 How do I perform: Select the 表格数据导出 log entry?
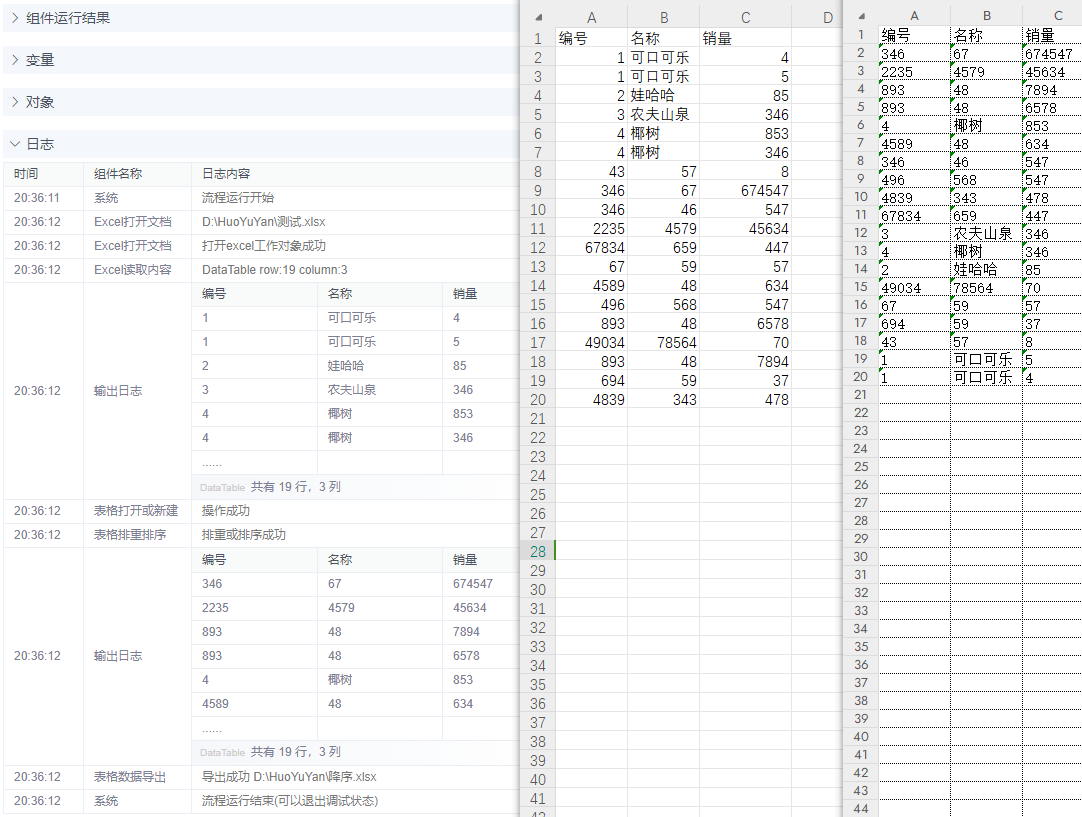click(131, 777)
